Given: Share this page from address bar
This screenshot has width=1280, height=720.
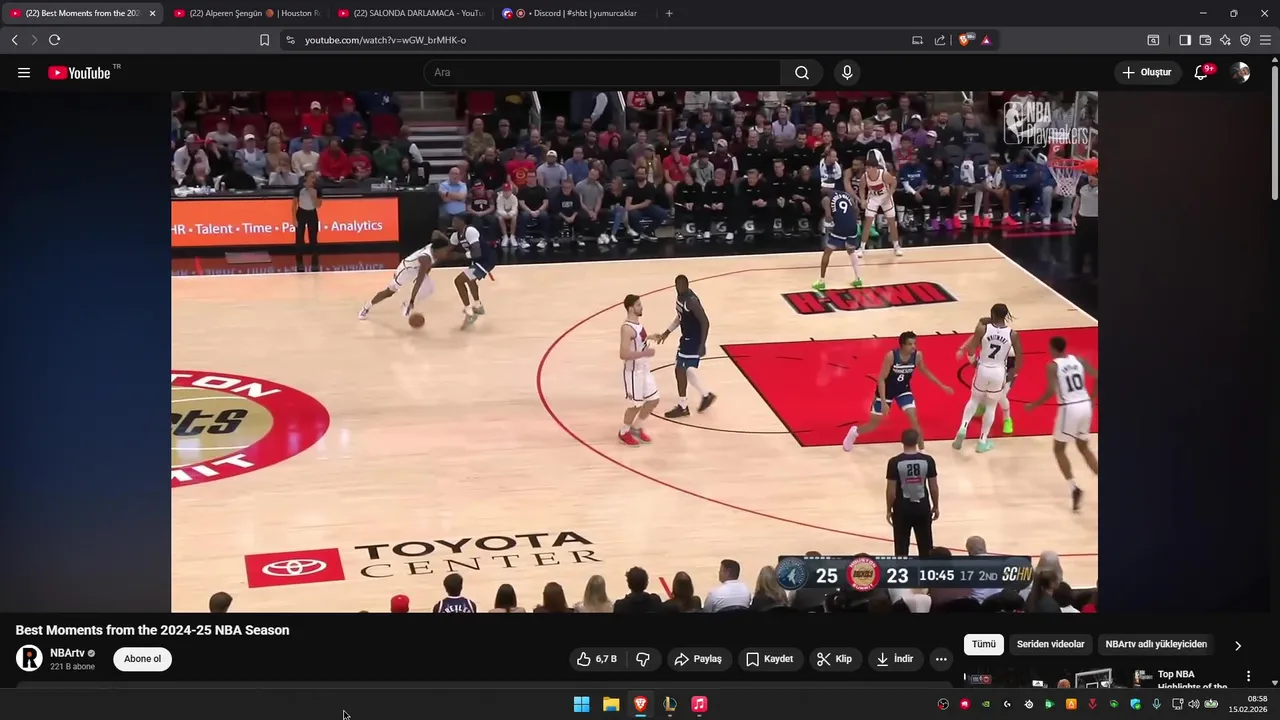Looking at the screenshot, I should coord(940,40).
